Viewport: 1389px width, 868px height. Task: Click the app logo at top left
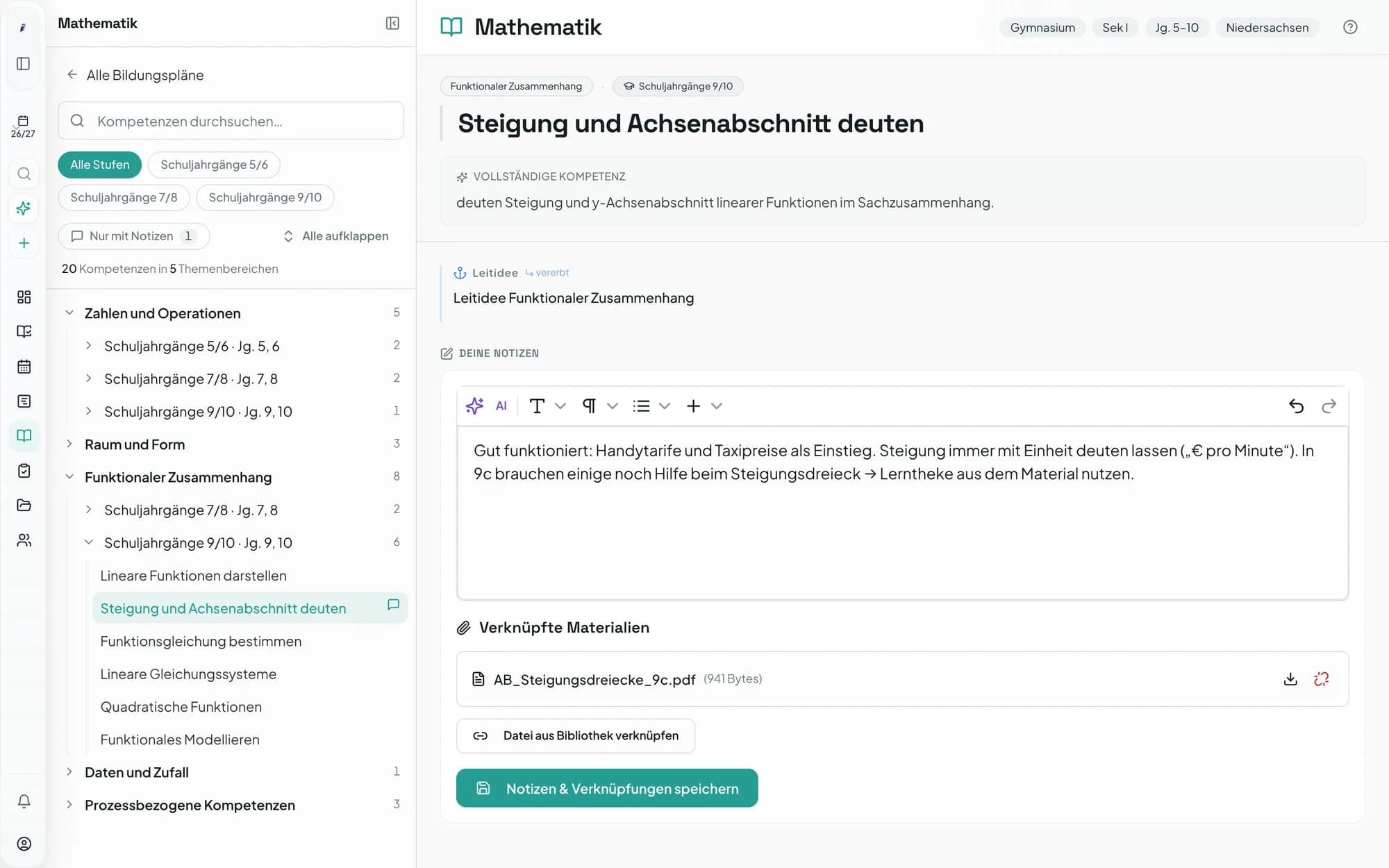tap(23, 28)
